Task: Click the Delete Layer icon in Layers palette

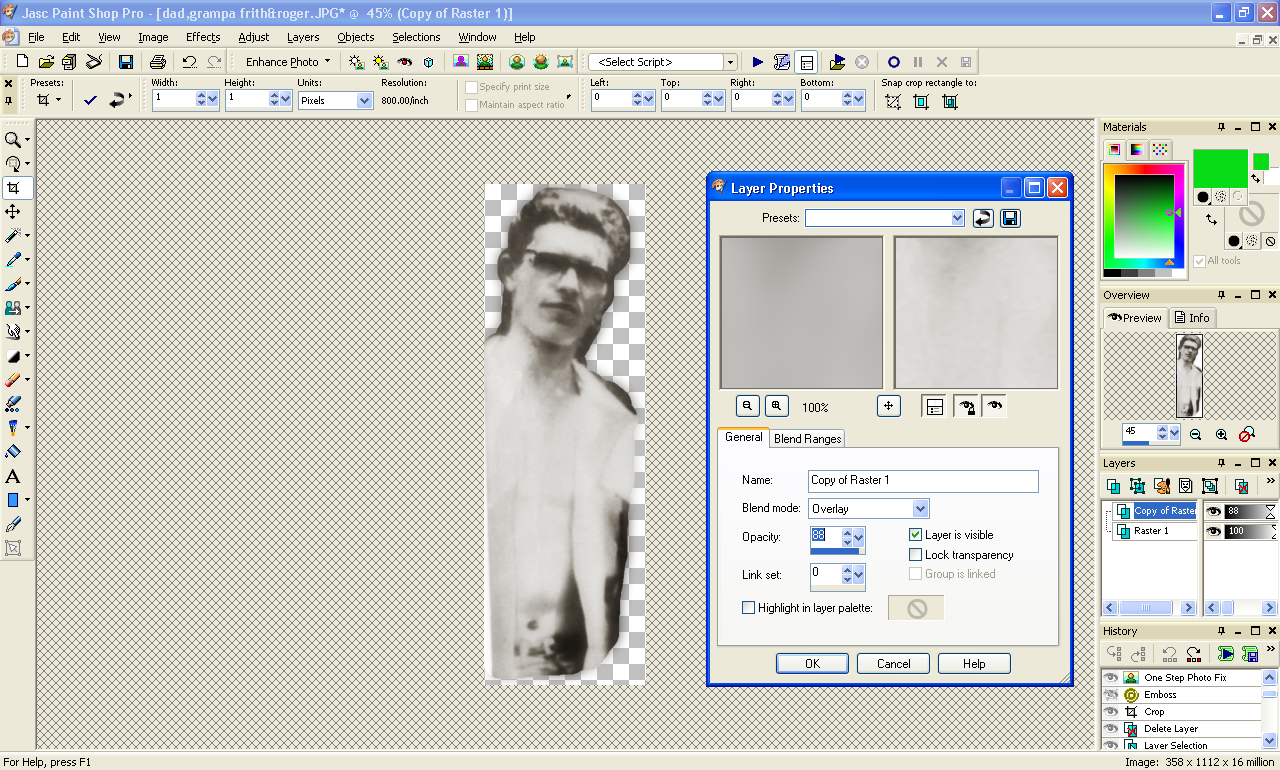Action: pyautogui.click(x=1241, y=486)
